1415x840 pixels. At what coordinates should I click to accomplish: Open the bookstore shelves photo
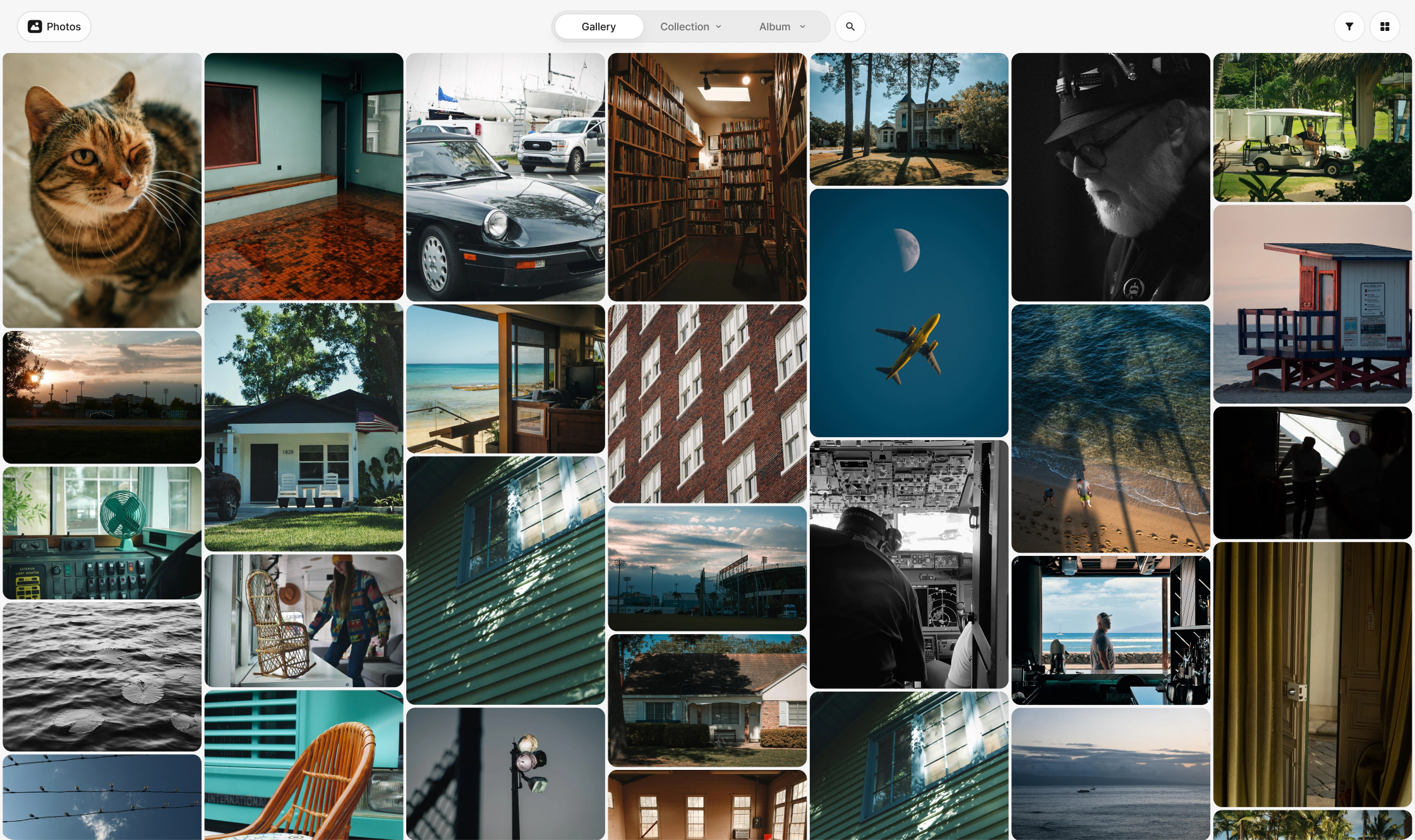click(707, 177)
